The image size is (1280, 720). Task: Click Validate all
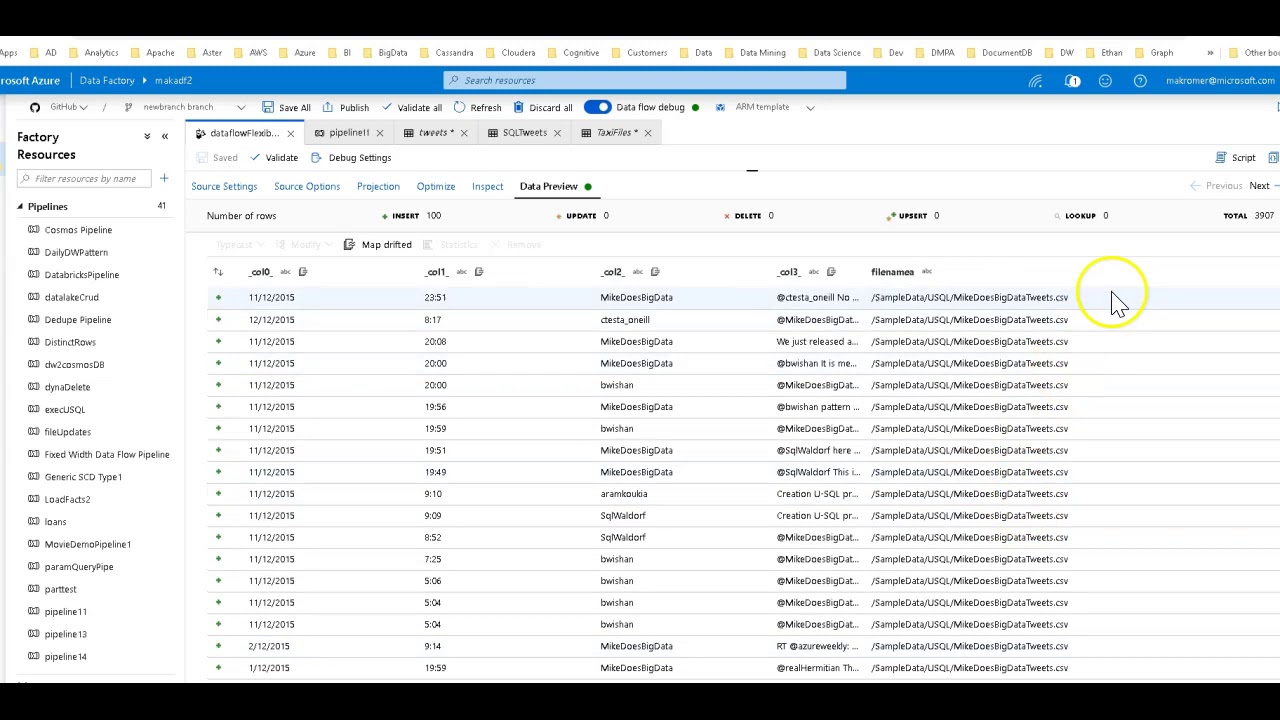point(411,107)
